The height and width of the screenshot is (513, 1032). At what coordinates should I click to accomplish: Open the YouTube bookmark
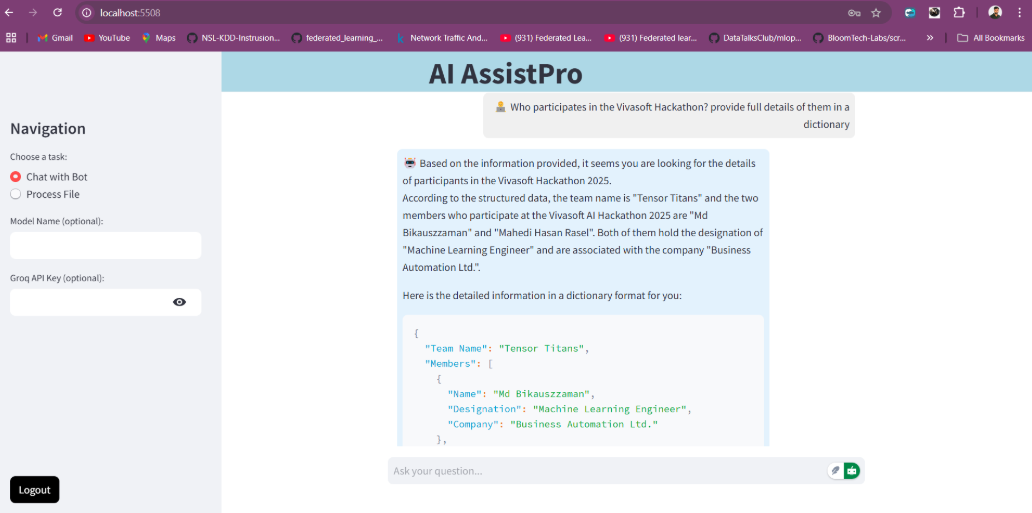coord(107,38)
